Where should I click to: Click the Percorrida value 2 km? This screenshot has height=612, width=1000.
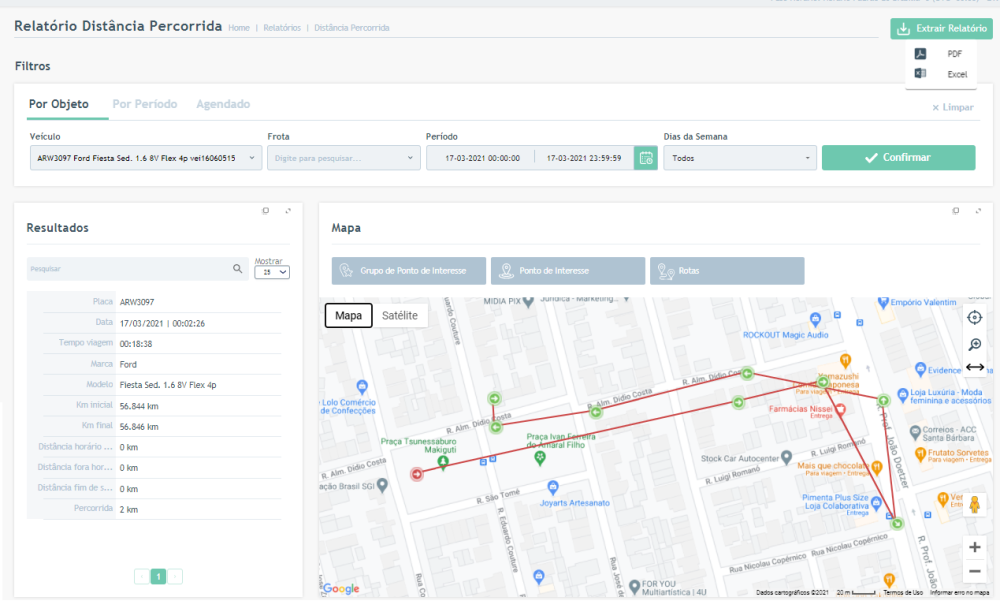tap(129, 509)
